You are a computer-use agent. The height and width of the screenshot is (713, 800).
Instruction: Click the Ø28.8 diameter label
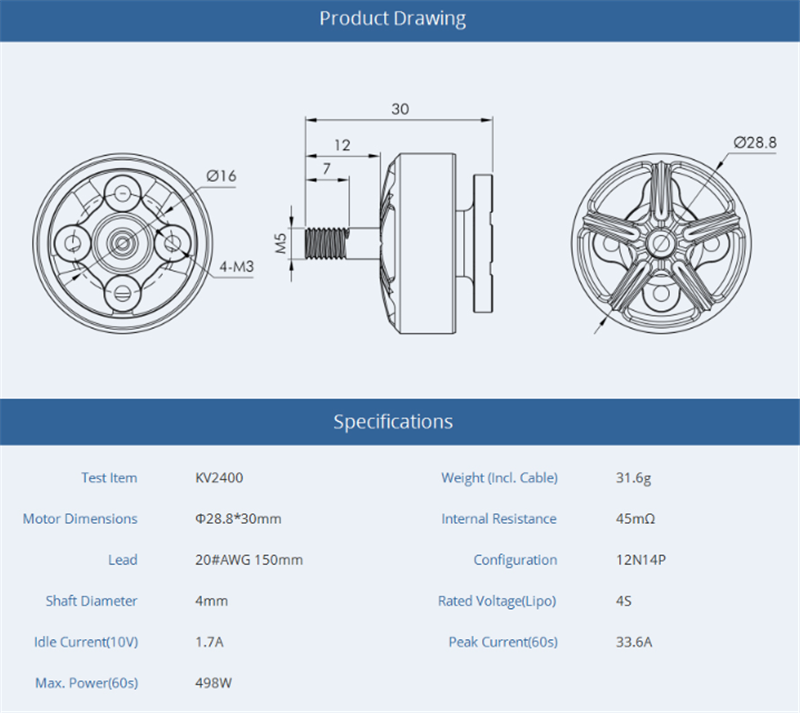pos(755,142)
